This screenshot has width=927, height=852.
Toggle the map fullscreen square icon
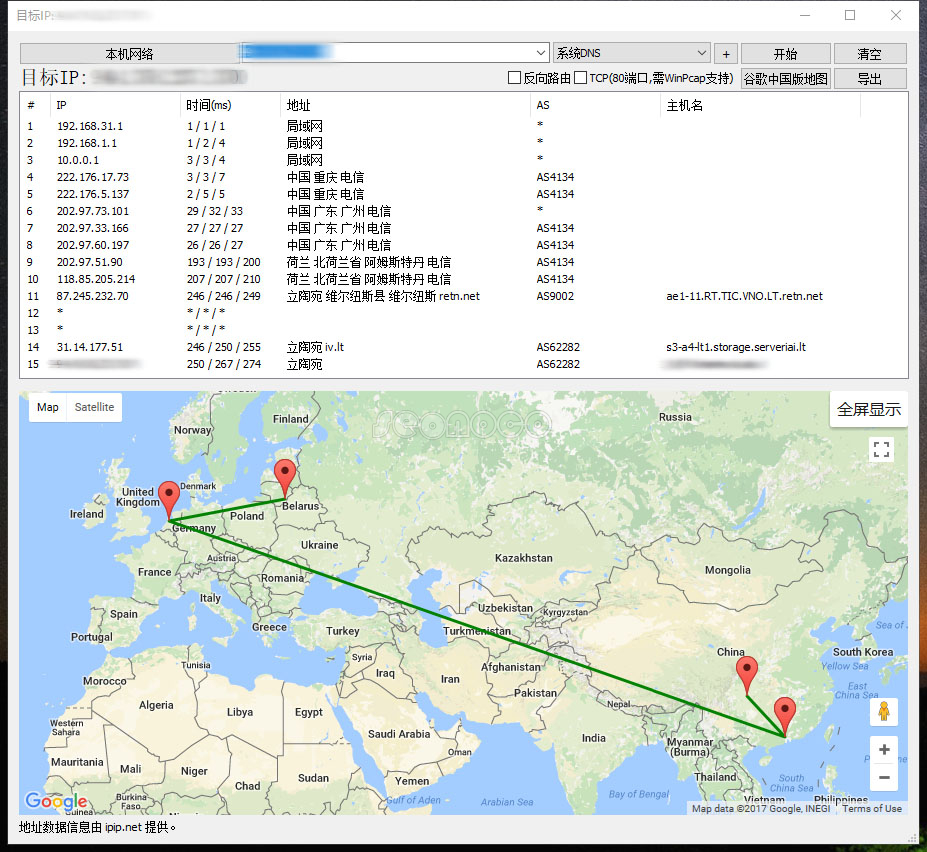(x=881, y=450)
